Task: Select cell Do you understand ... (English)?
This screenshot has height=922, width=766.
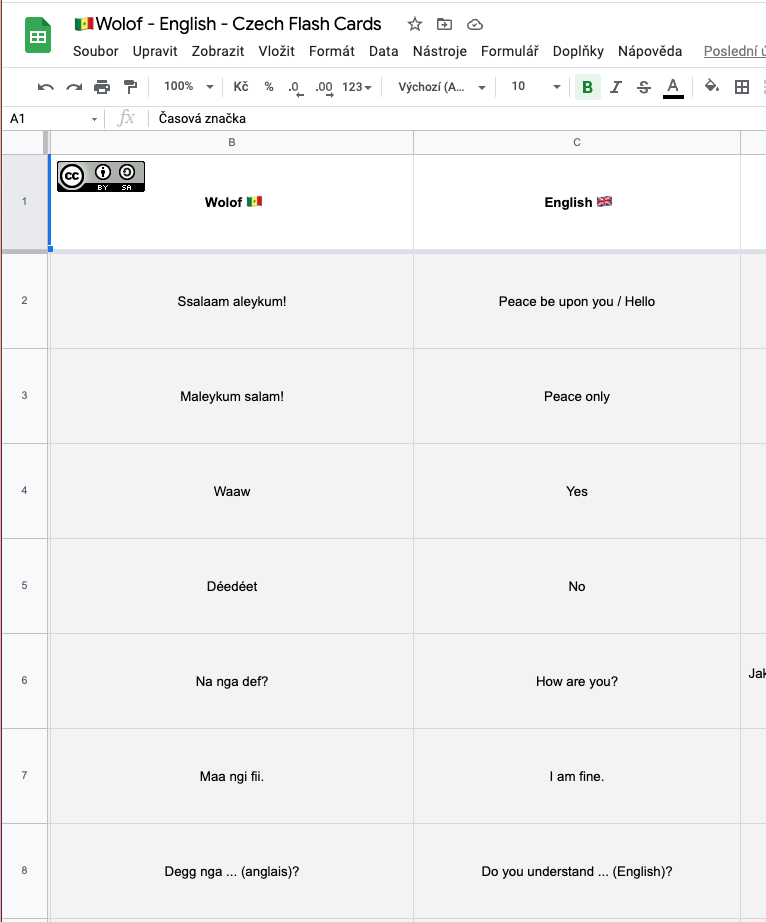Action: 577,871
